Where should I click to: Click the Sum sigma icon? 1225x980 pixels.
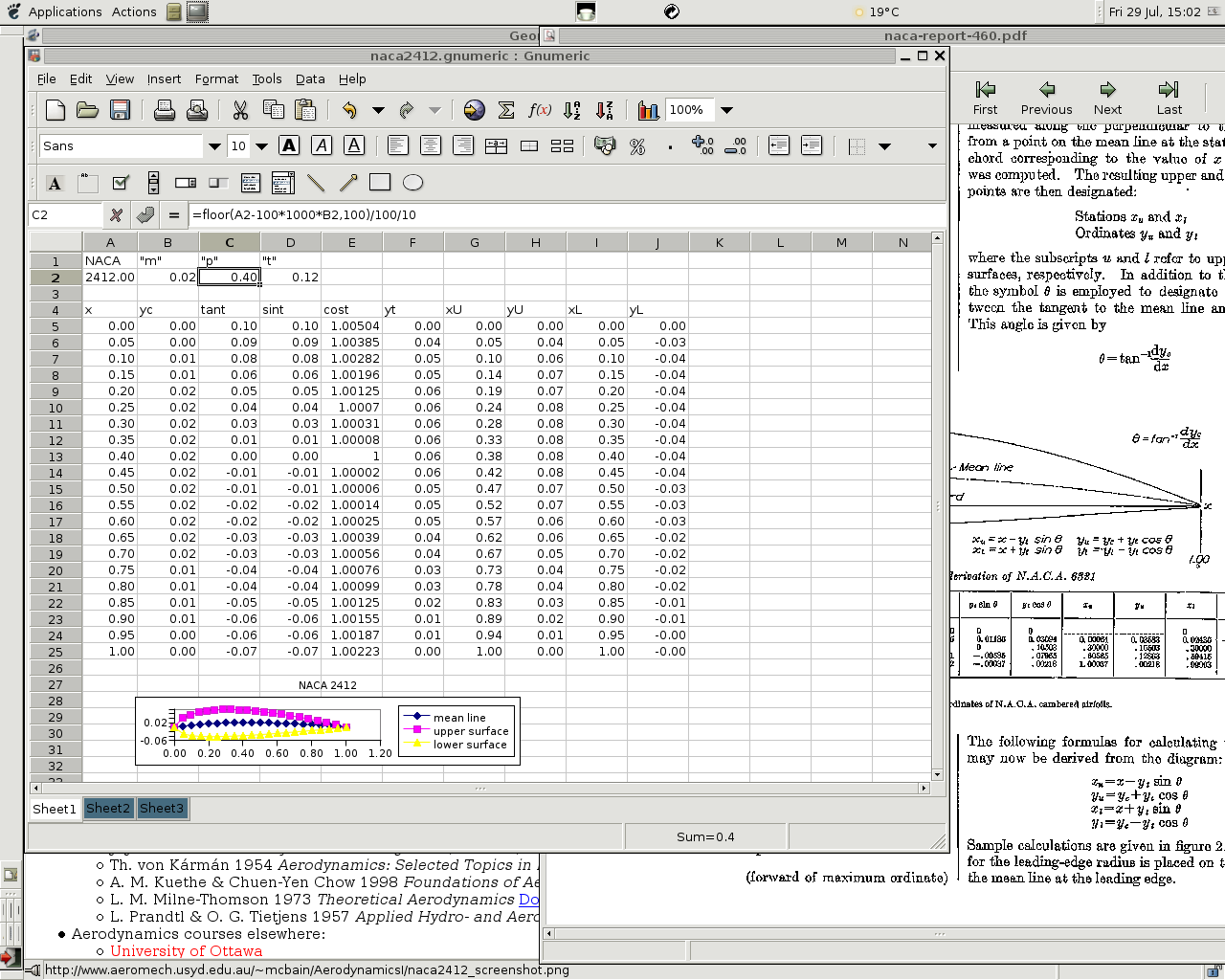pos(506,110)
